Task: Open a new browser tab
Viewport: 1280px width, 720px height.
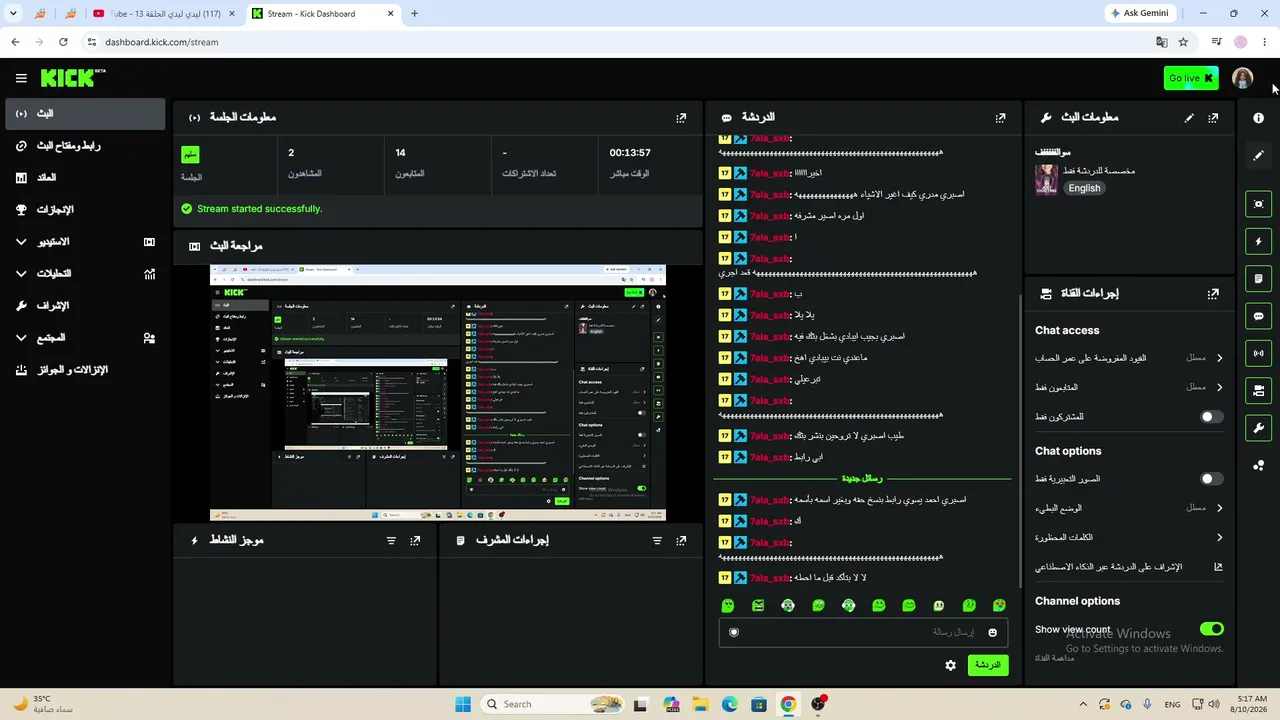Action: point(414,14)
